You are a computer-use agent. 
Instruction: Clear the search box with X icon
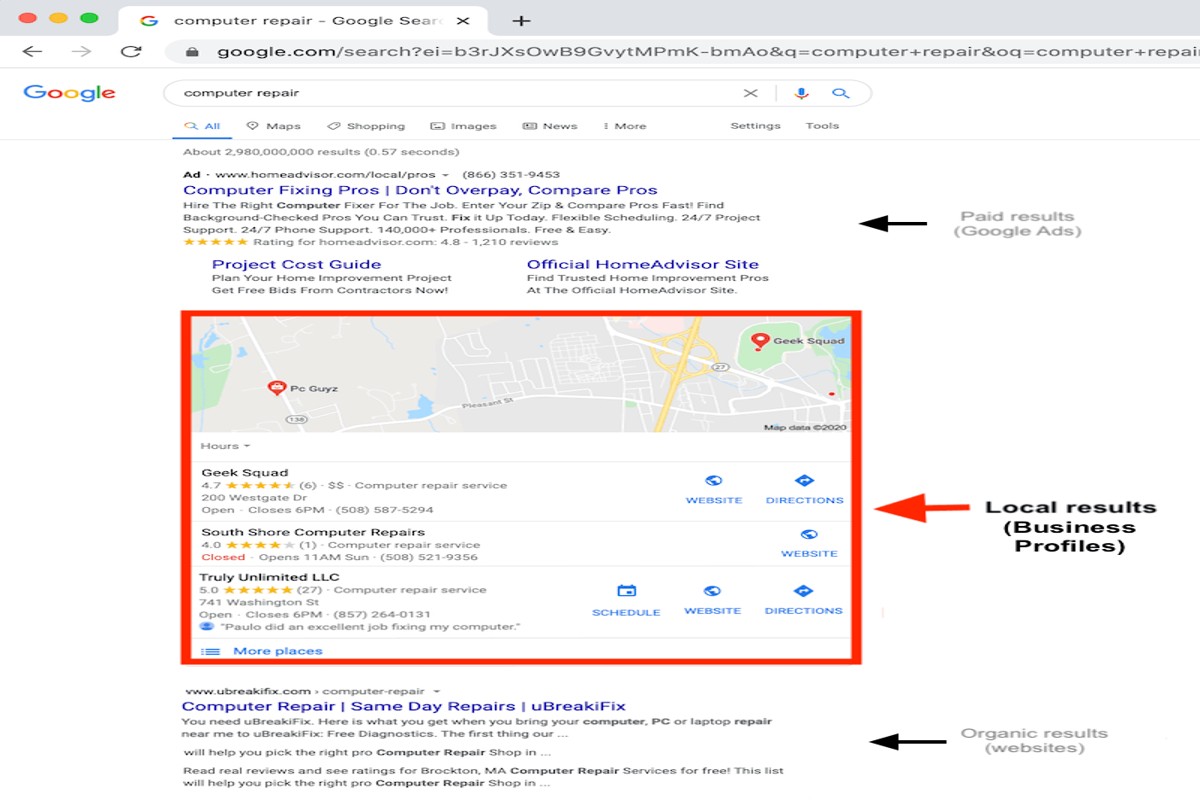[x=750, y=93]
